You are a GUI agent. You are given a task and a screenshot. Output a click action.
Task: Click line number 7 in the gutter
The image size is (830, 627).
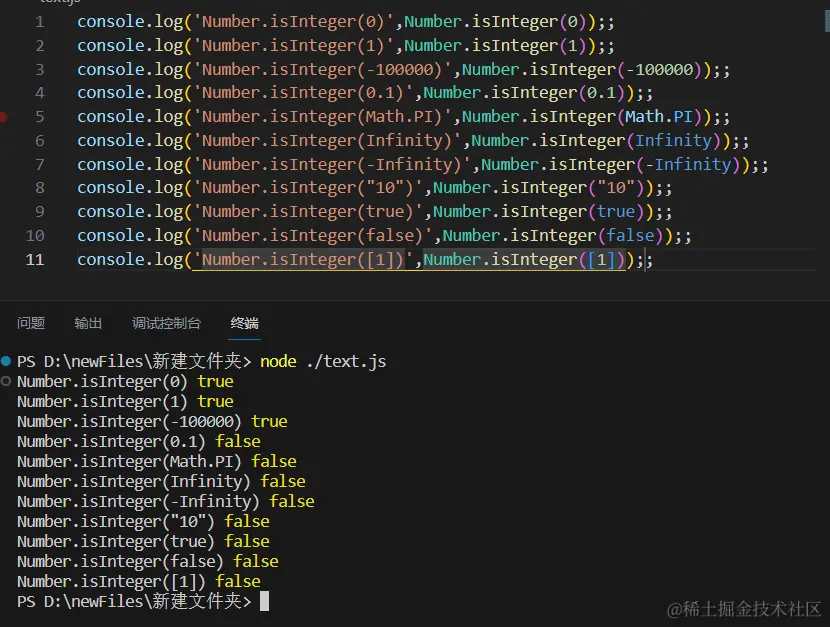pyautogui.click(x=40, y=165)
